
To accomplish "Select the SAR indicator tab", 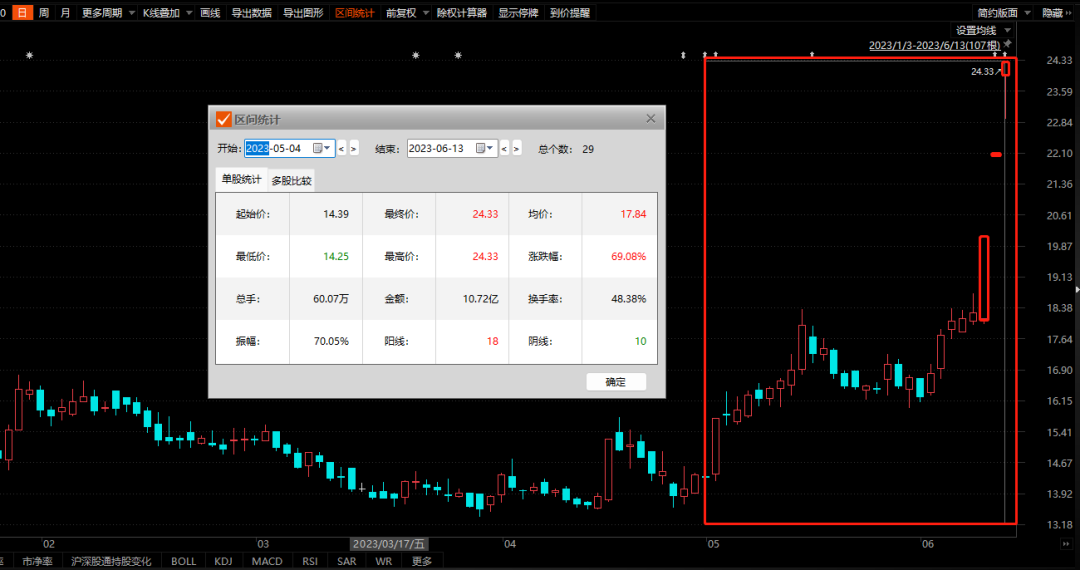I will click(346, 561).
